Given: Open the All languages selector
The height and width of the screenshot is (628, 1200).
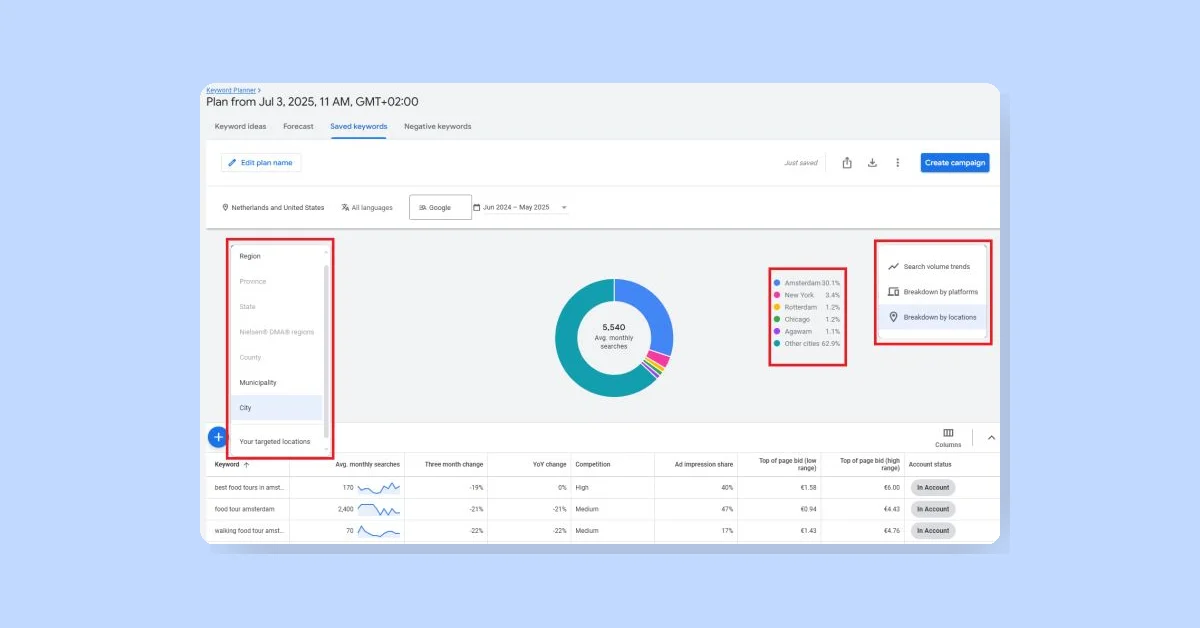Looking at the screenshot, I should click(367, 208).
